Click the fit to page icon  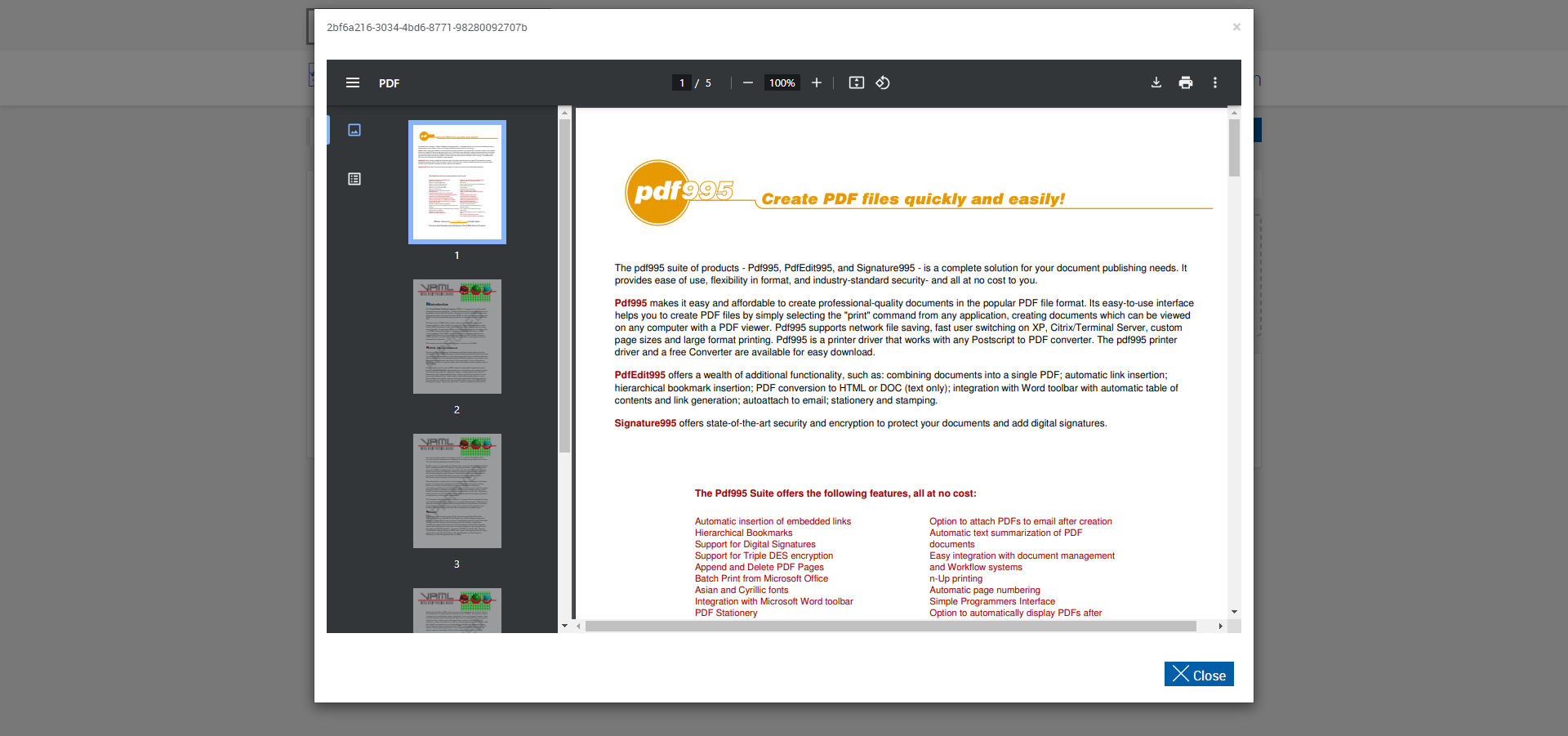pos(856,83)
